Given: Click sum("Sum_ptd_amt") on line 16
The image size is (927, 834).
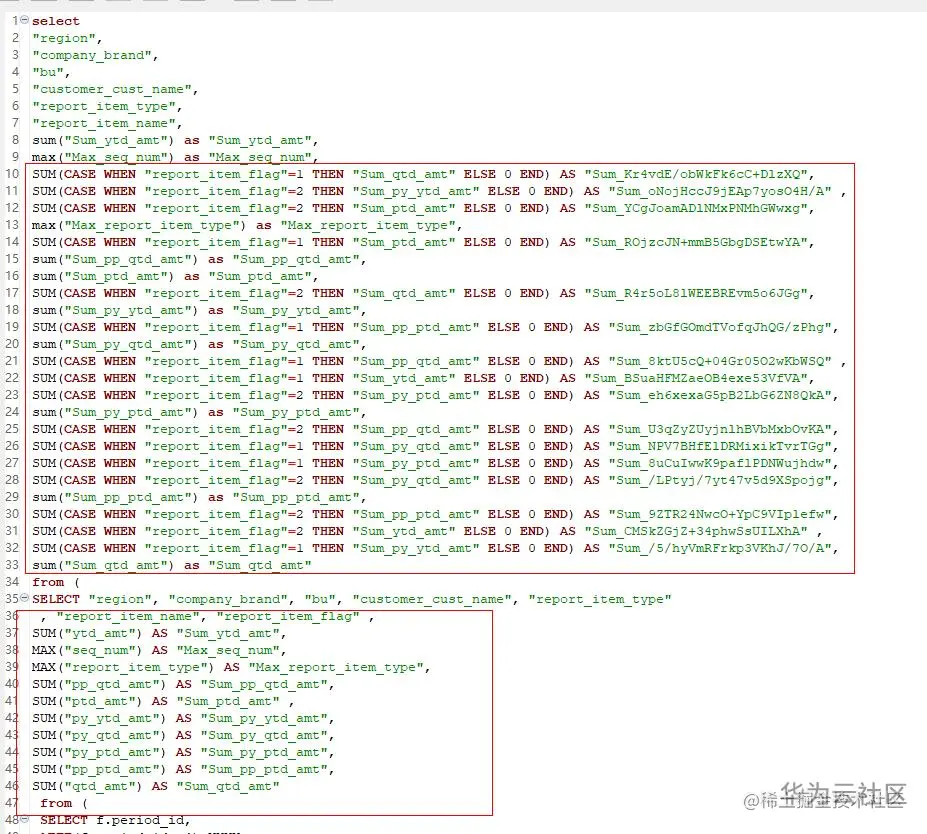Looking at the screenshot, I should pos(103,276).
